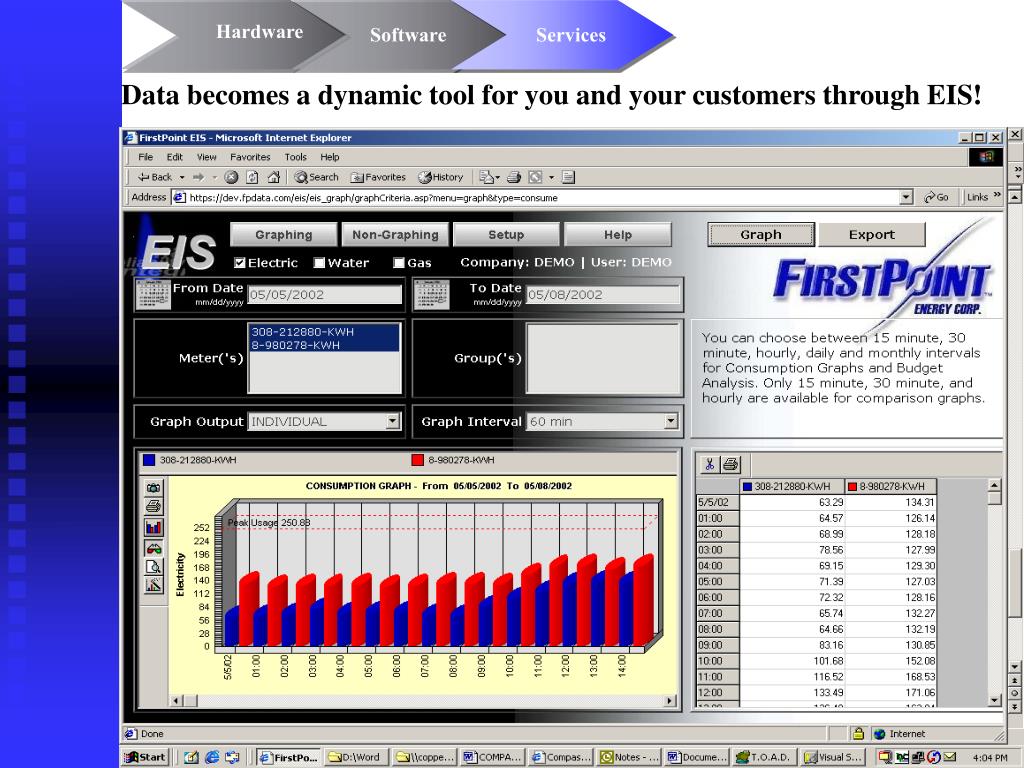Open the address bar dropdown arrow
The width and height of the screenshot is (1024, 768).
pos(906,197)
